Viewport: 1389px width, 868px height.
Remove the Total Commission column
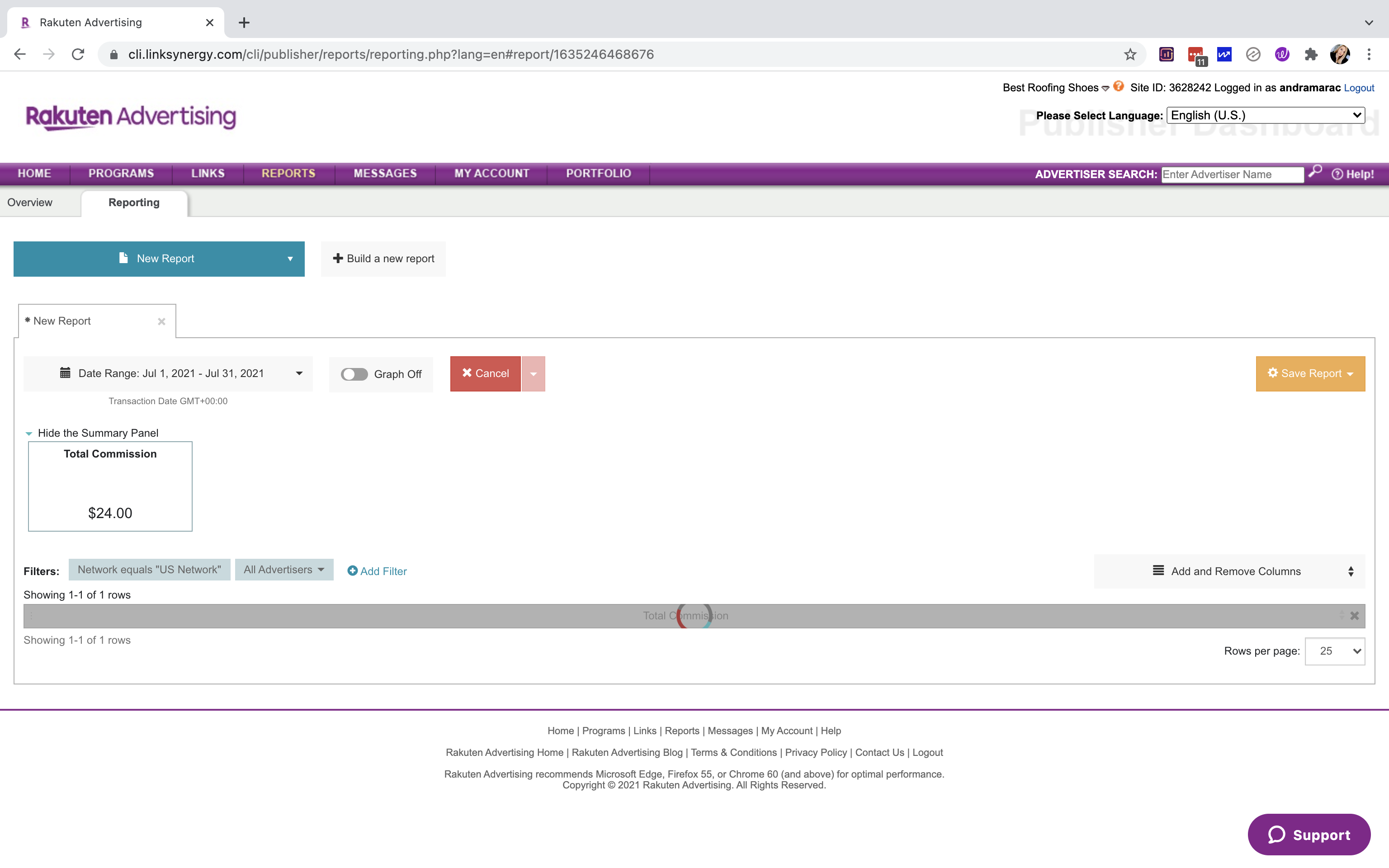click(x=1355, y=615)
